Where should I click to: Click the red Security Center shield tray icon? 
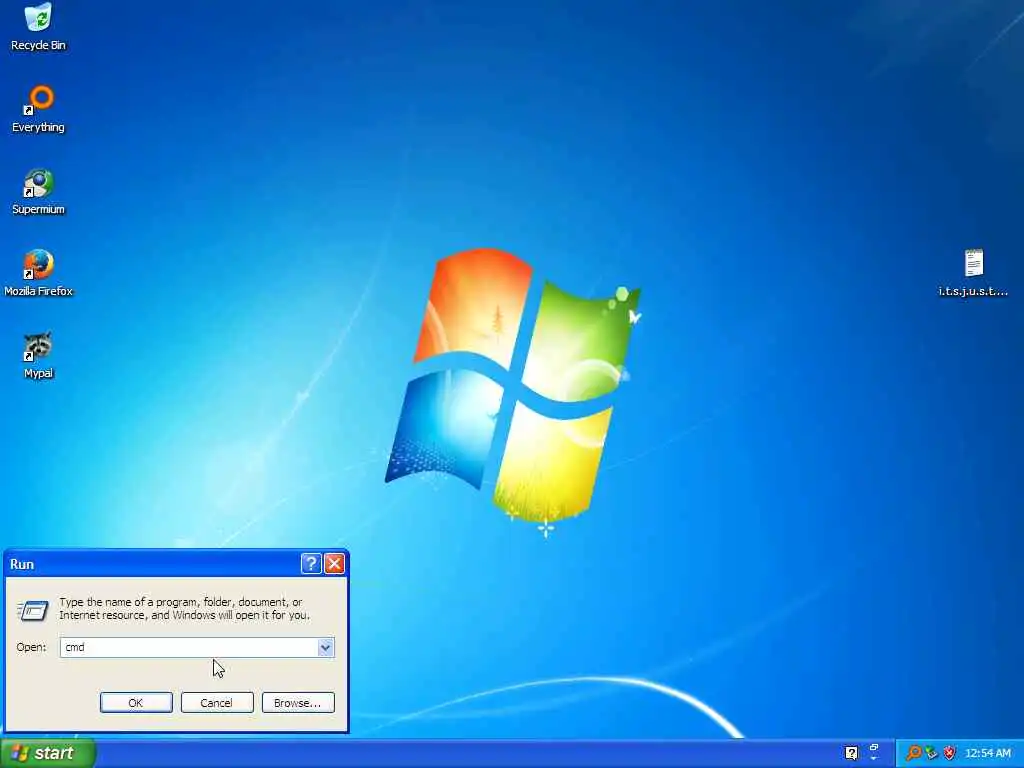click(950, 753)
